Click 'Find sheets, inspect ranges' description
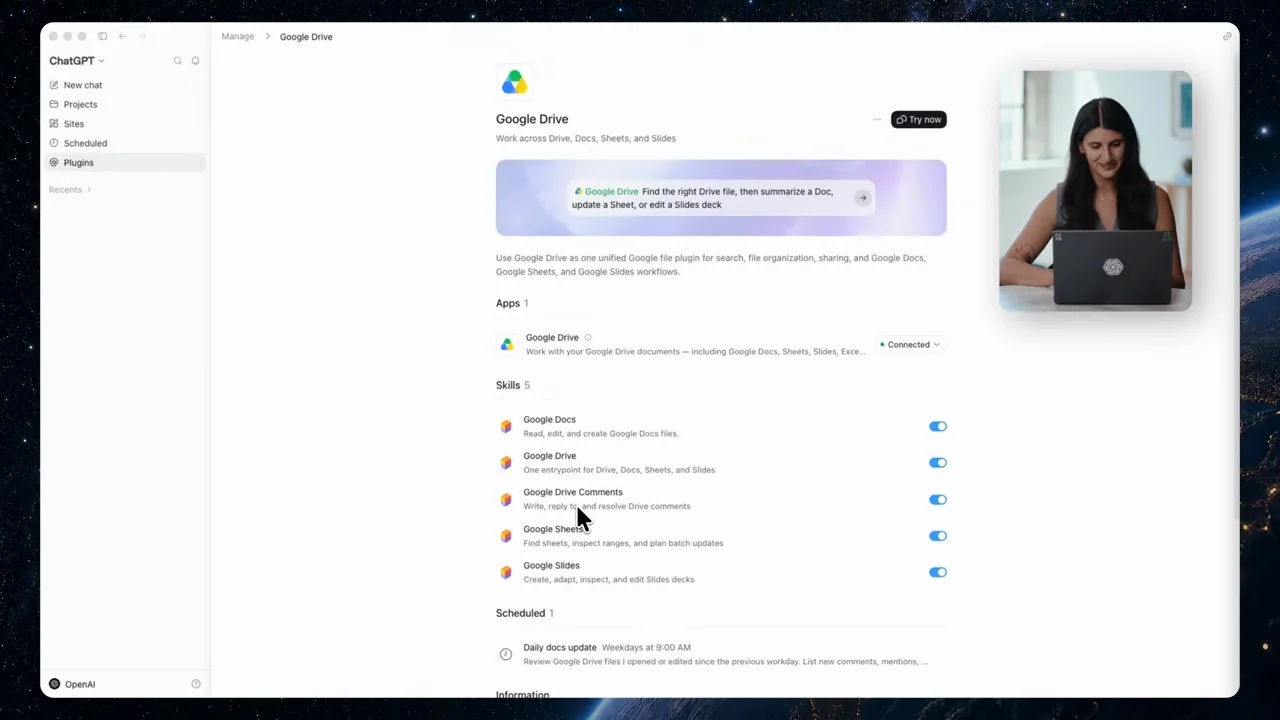Viewport: 1280px width, 720px height. point(623,543)
